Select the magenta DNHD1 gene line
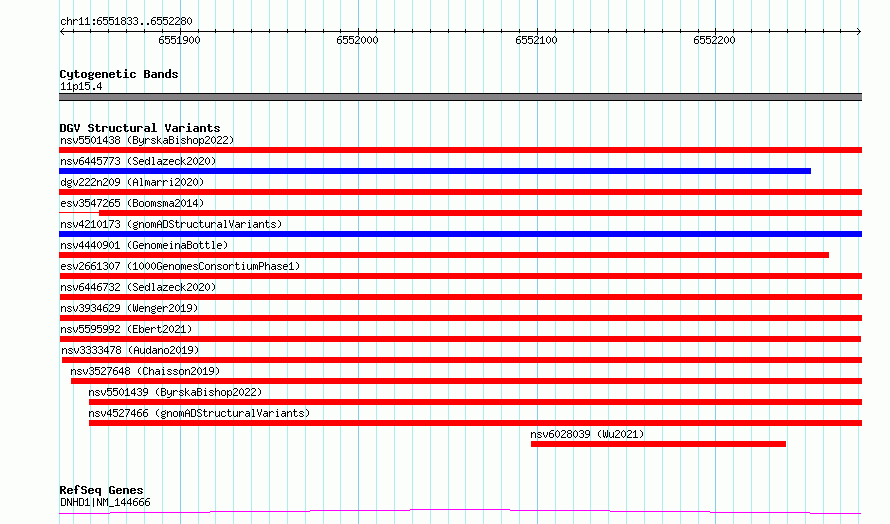 tap(460, 512)
